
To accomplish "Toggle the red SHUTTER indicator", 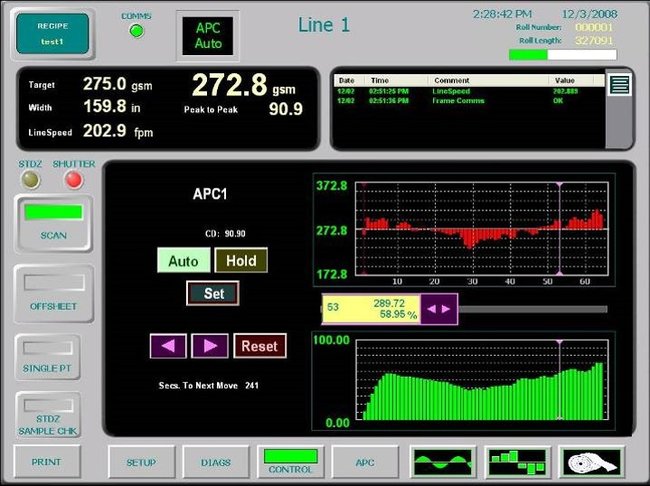I will (72, 179).
